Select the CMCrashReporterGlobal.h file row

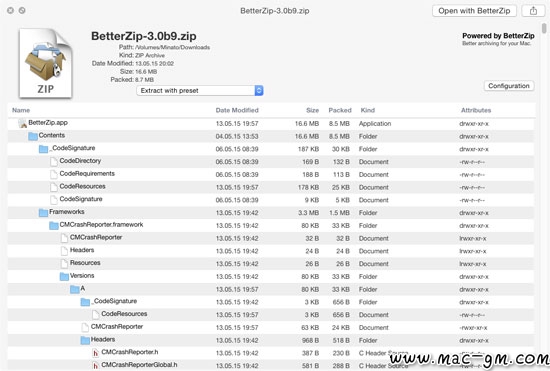coord(271,365)
